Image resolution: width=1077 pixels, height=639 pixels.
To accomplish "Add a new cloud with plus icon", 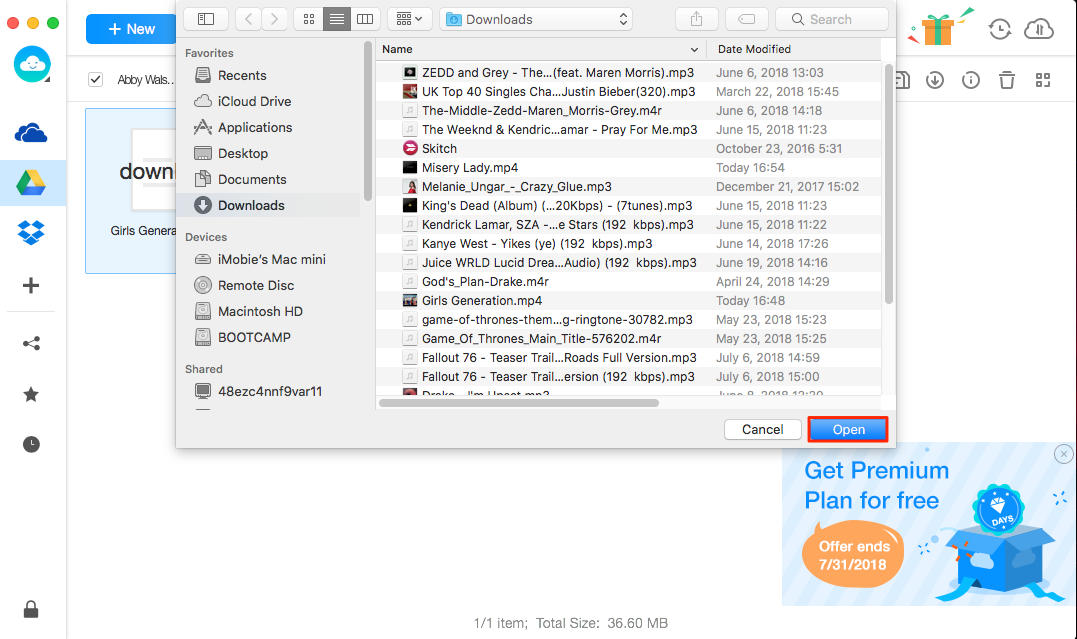I will (31, 286).
